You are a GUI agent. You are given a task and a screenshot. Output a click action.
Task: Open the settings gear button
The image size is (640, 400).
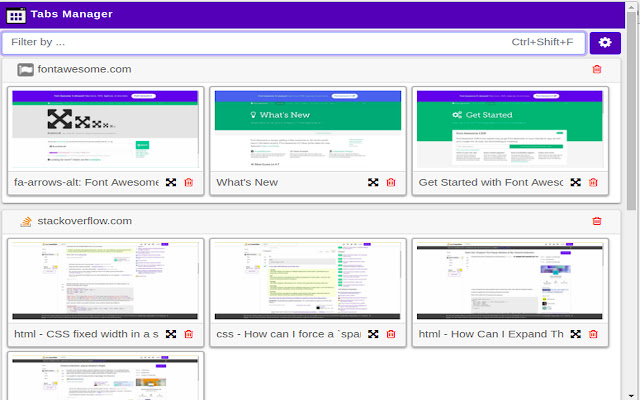point(605,43)
